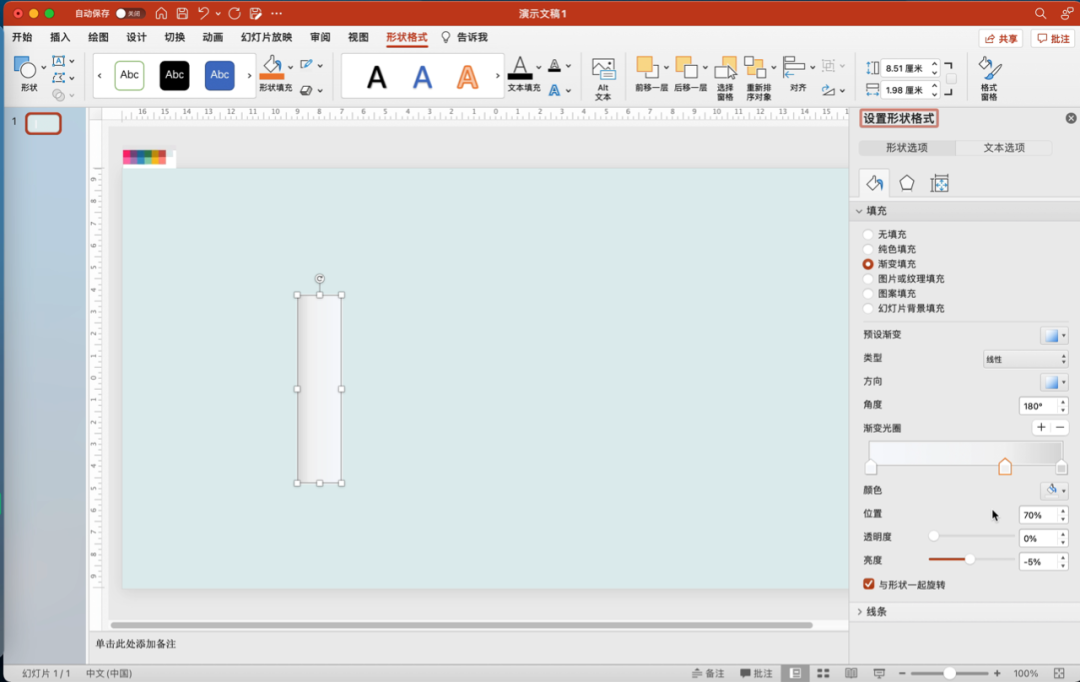Click the Undo arrow
Screen dimensions: 1080x682
[203, 13]
